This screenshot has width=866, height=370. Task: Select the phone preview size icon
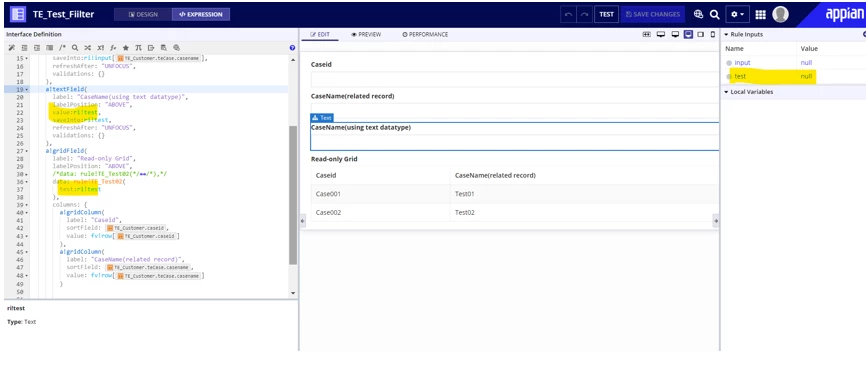coord(713,34)
